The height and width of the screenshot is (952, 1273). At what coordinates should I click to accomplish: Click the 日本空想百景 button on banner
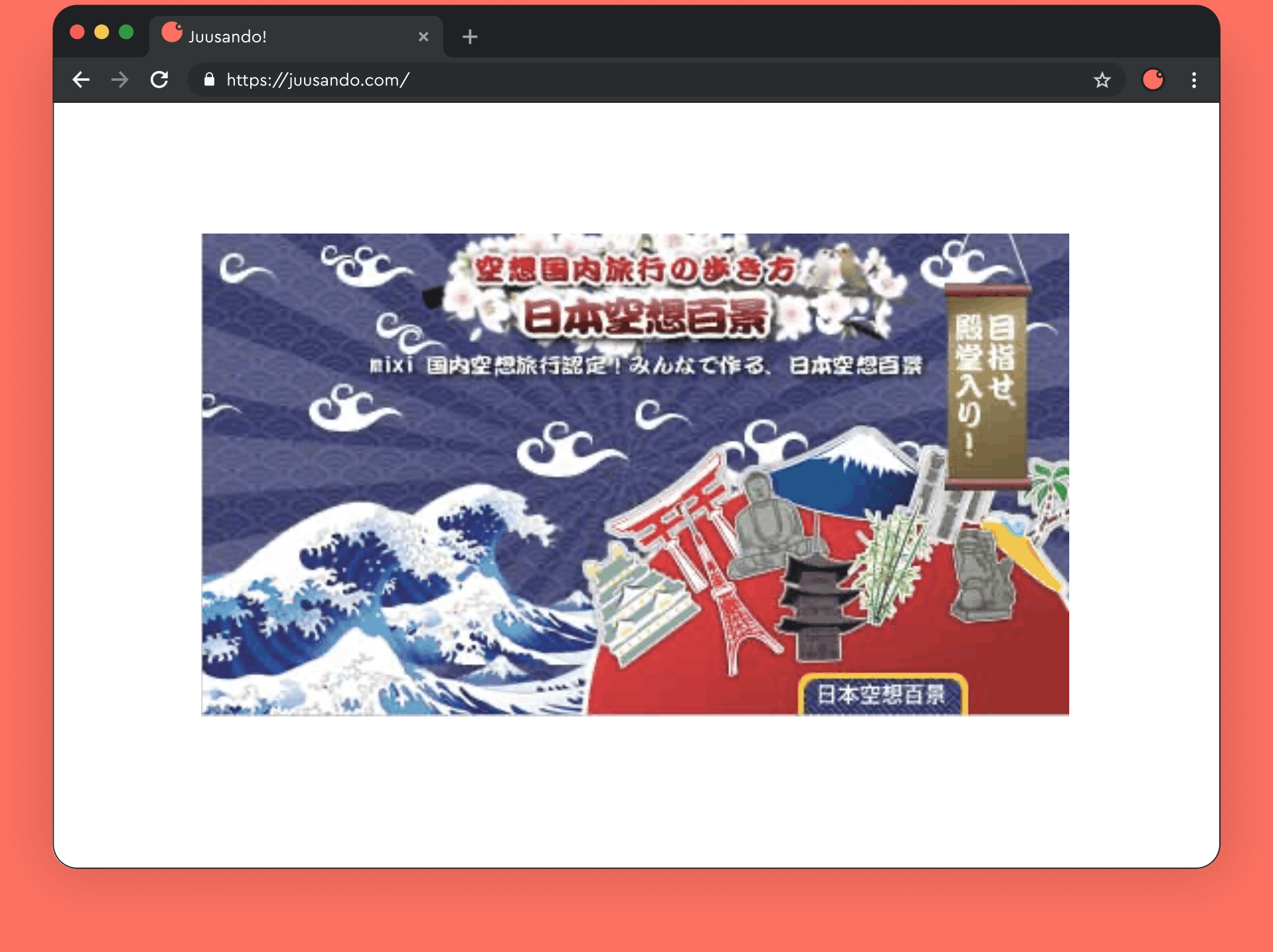point(881,695)
